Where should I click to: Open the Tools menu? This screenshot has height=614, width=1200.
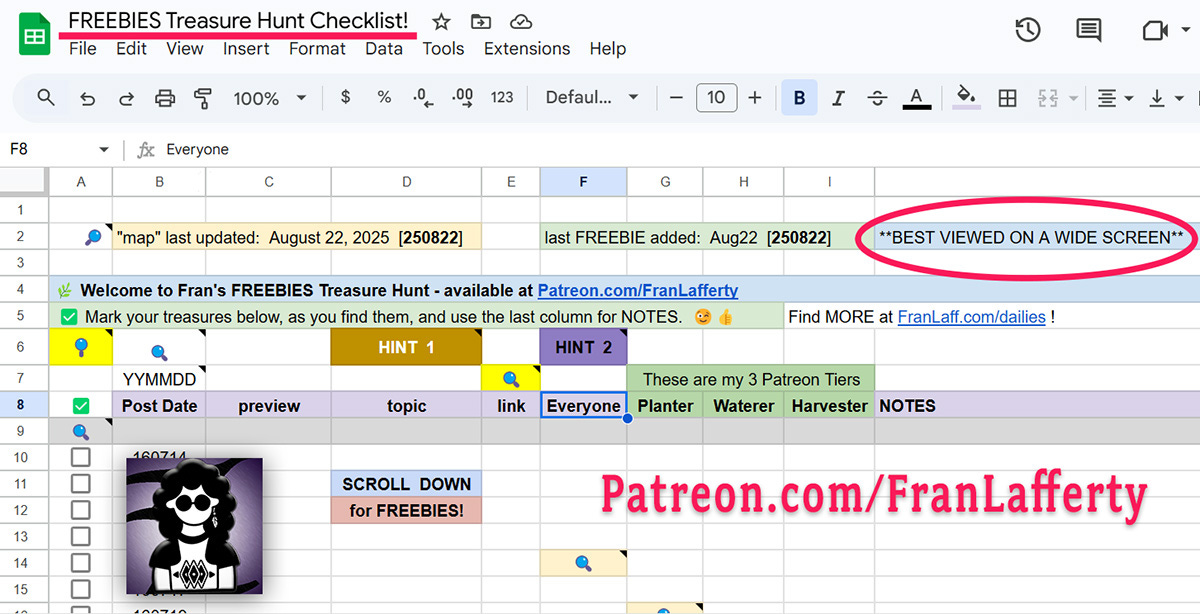pyautogui.click(x=443, y=48)
